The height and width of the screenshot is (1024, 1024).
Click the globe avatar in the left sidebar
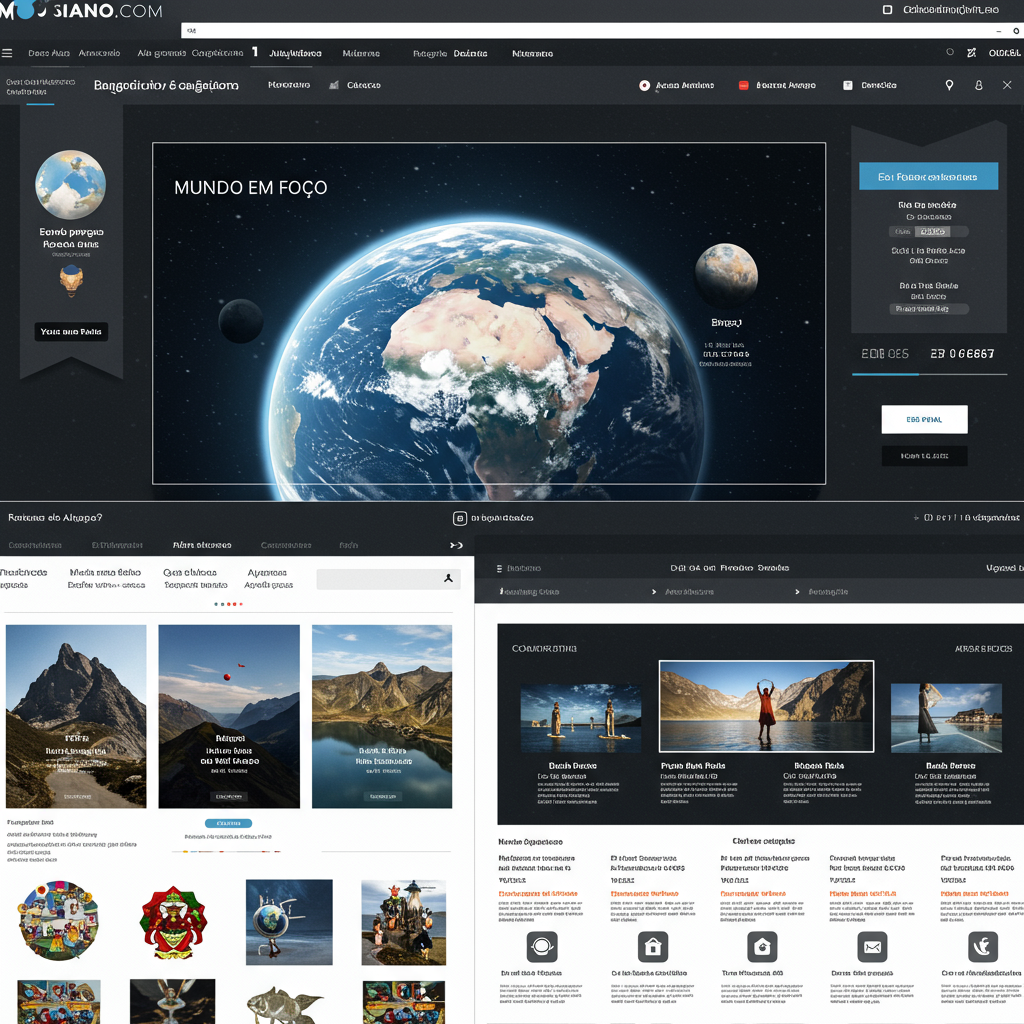coord(70,185)
